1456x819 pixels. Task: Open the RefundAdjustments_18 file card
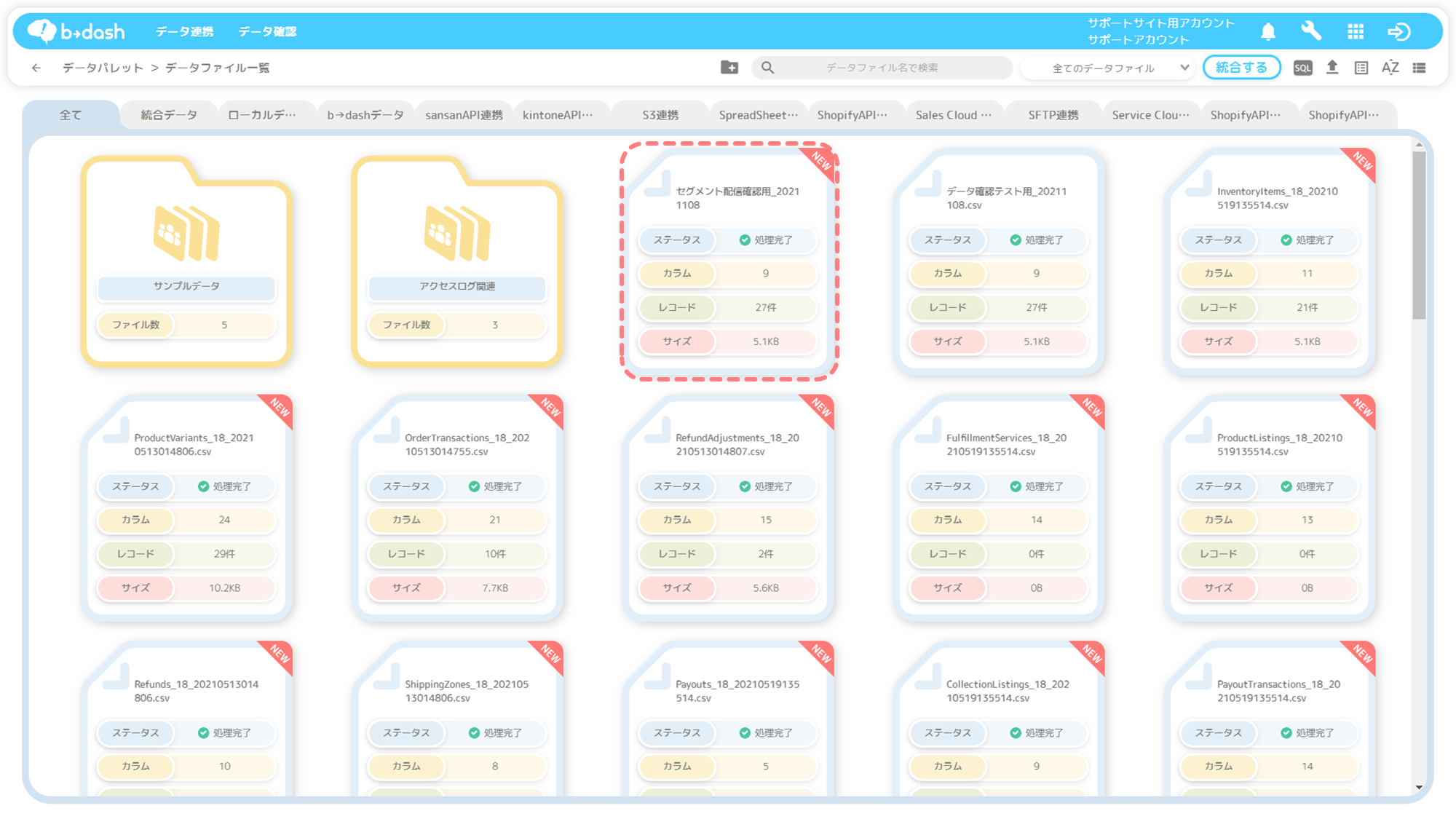point(729,508)
